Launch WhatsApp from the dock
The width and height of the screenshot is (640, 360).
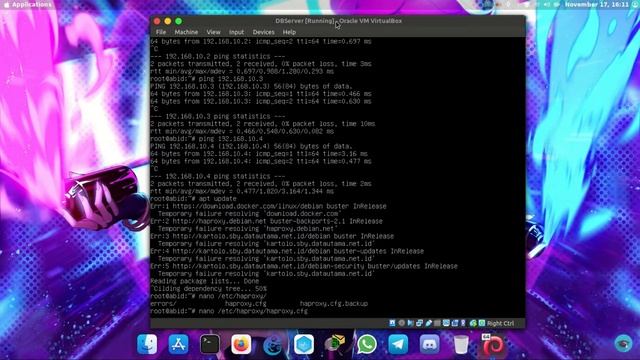pos(367,344)
